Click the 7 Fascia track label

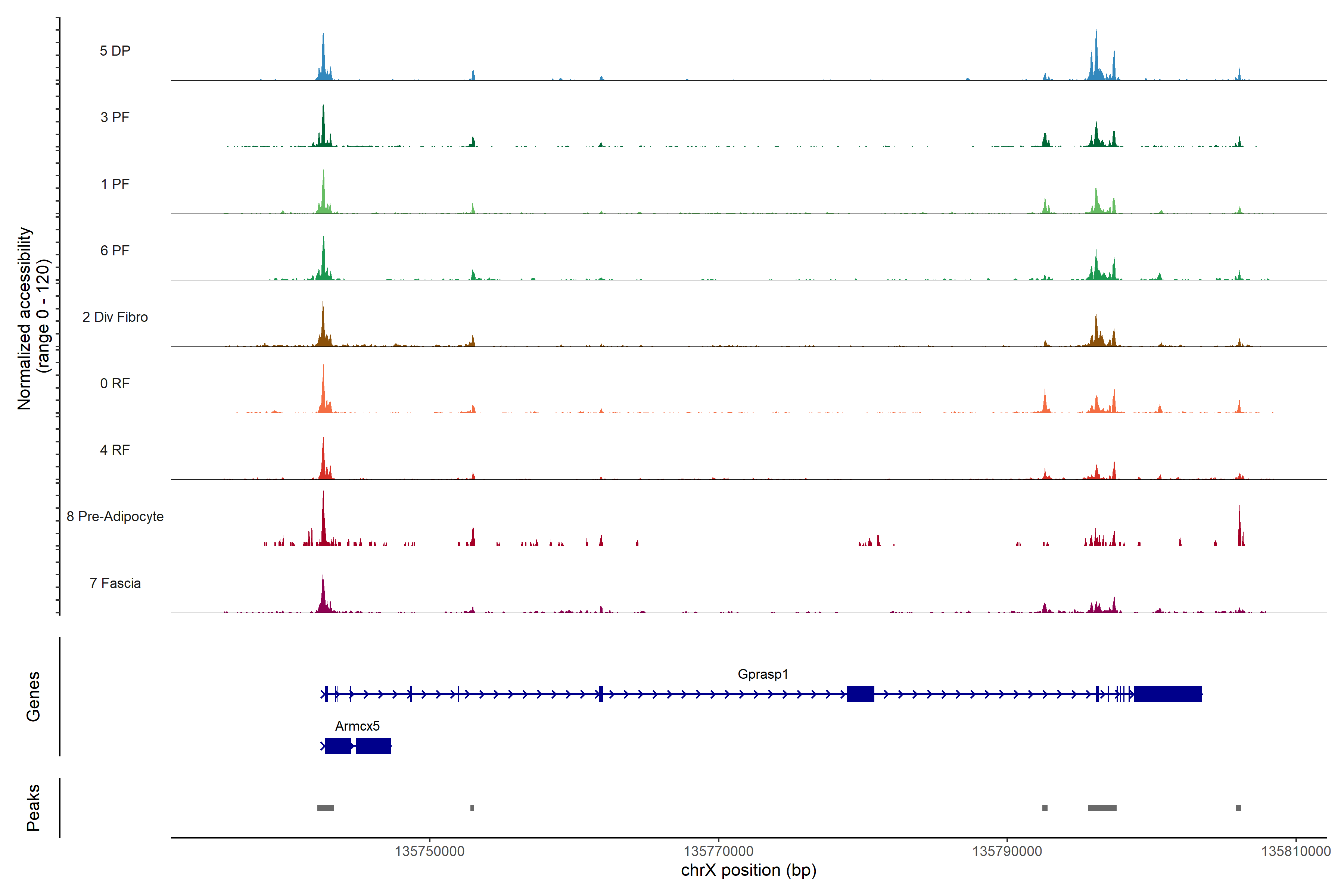click(x=115, y=583)
